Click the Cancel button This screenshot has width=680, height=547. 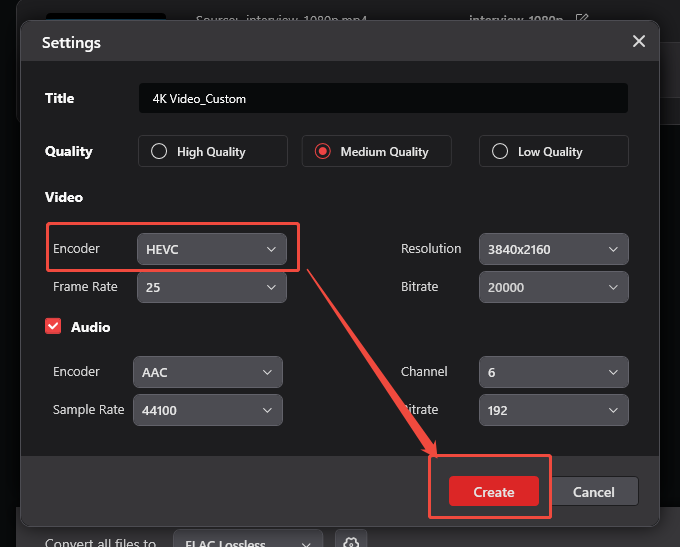pos(594,491)
